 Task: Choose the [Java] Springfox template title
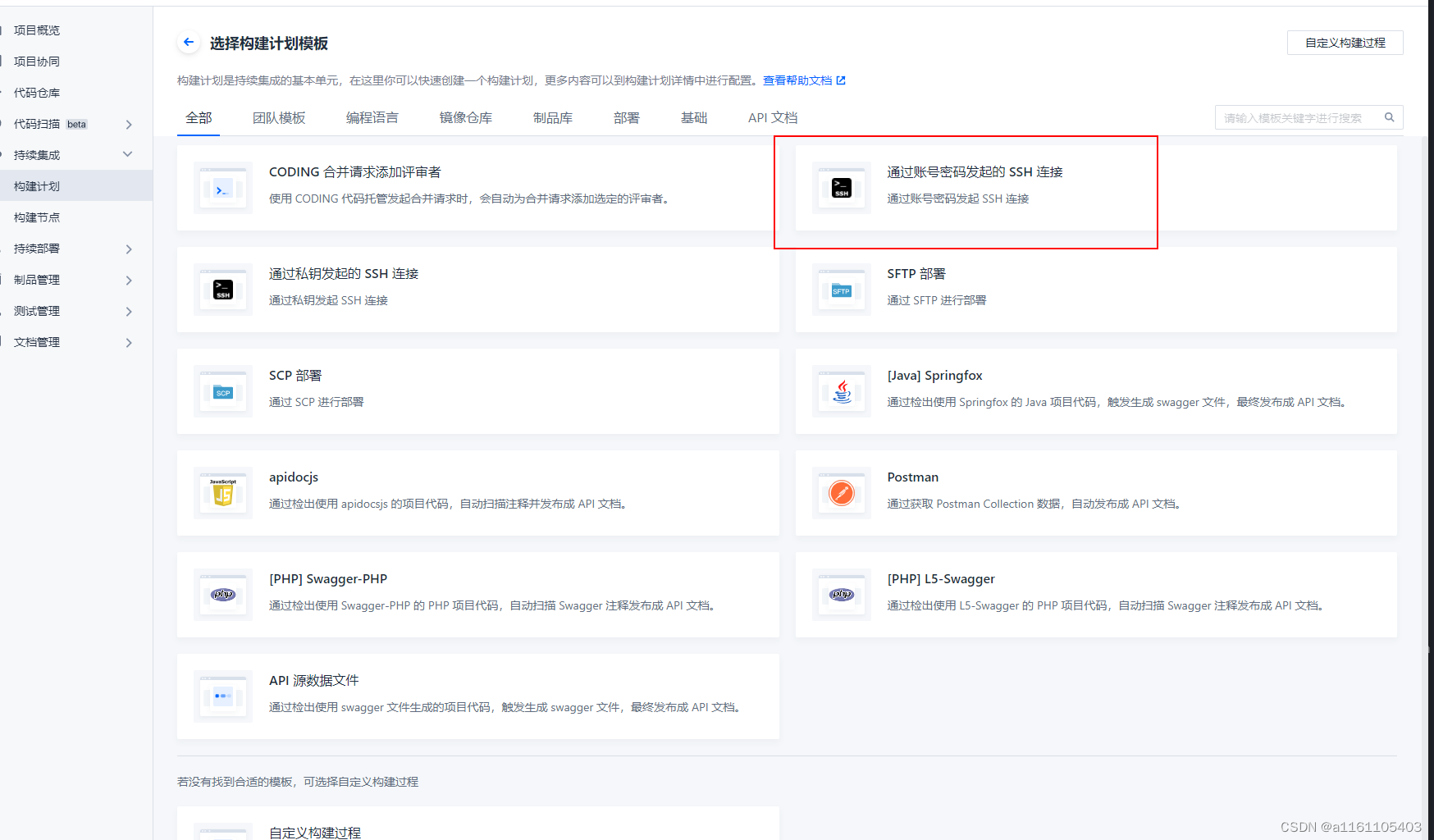tap(934, 375)
